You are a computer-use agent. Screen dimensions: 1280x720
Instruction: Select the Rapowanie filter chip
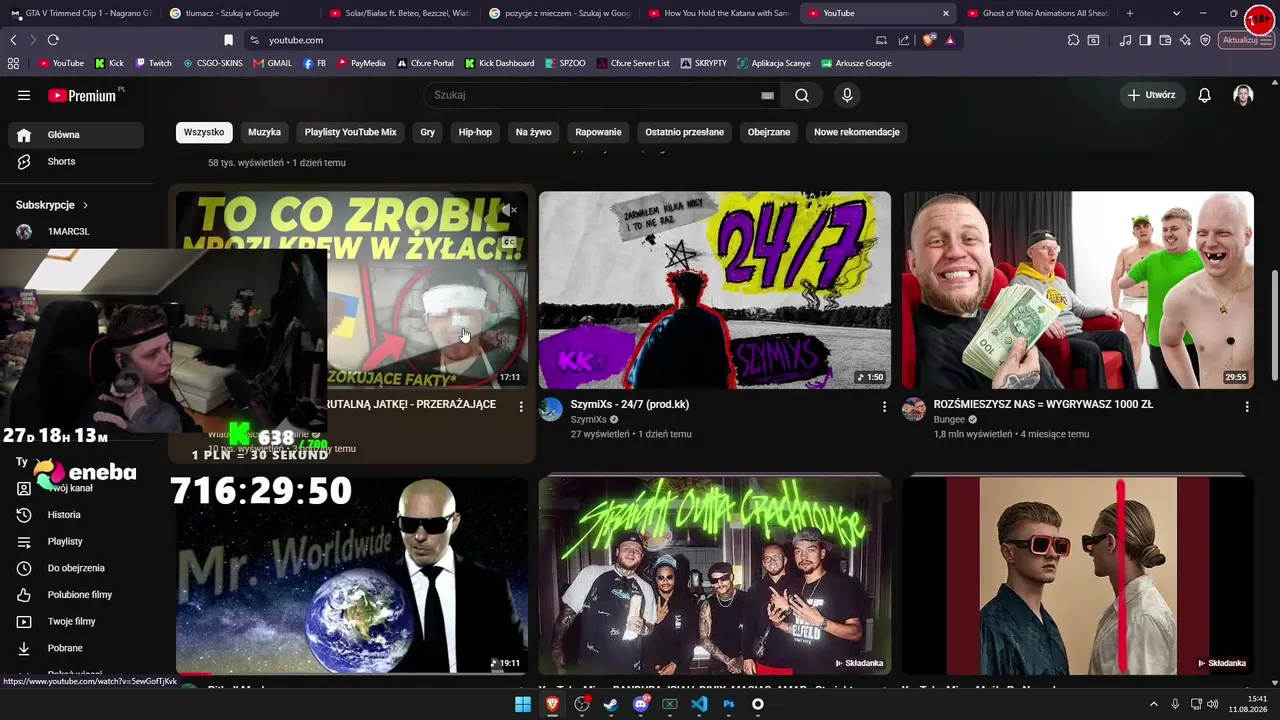click(598, 132)
